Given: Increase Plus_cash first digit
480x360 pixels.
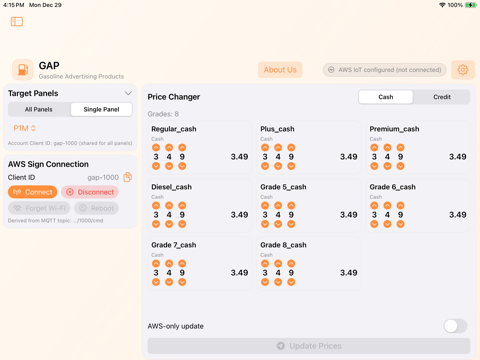Looking at the screenshot, I should 265,147.
